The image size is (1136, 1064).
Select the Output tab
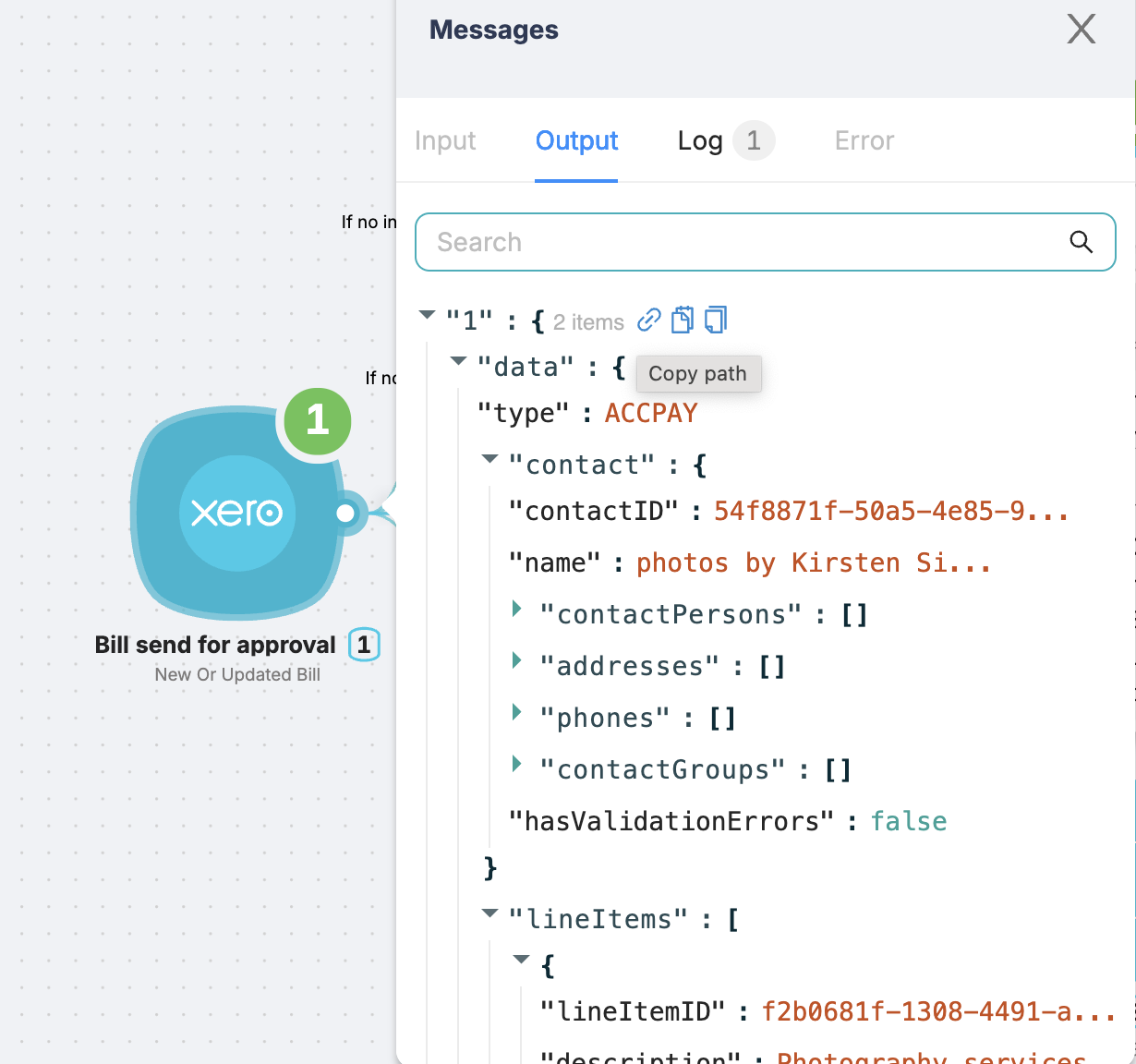click(576, 140)
